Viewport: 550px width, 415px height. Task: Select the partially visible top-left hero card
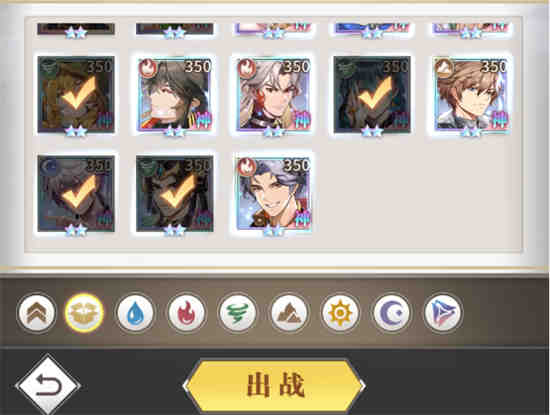(76, 29)
